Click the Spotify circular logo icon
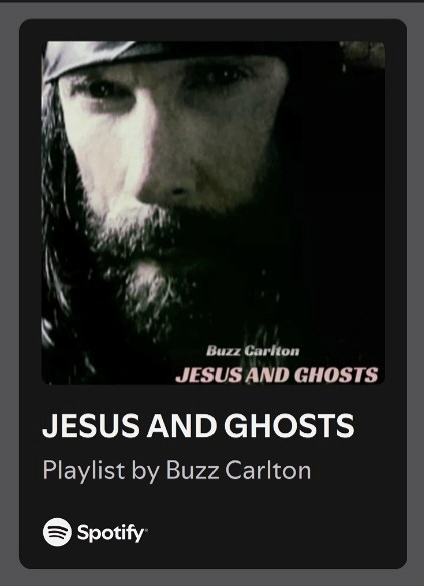The image size is (424, 586). tap(57, 532)
